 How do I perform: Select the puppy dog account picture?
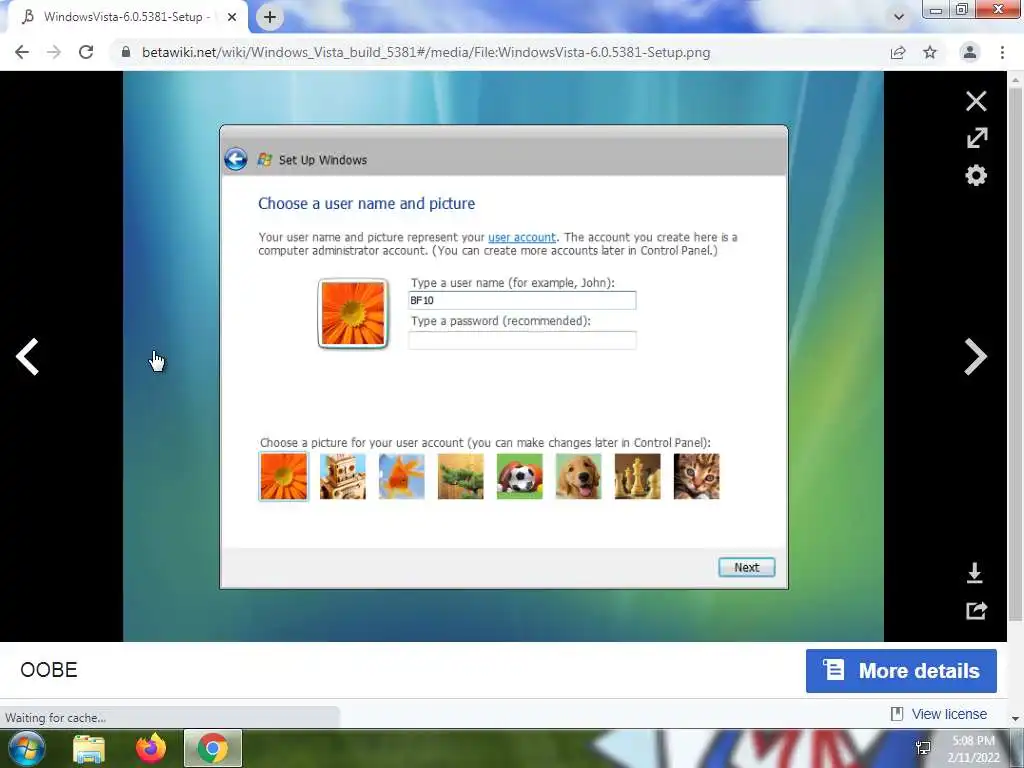click(579, 477)
